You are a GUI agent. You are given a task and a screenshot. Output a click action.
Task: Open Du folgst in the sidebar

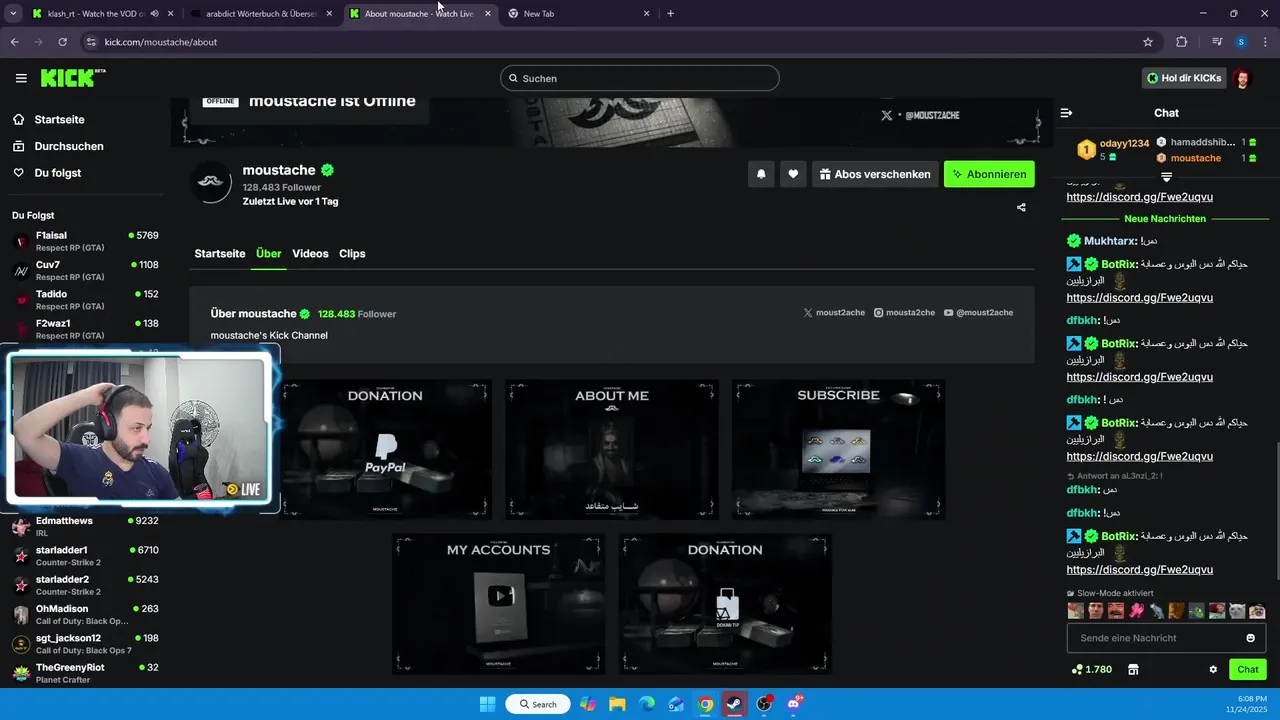57,173
